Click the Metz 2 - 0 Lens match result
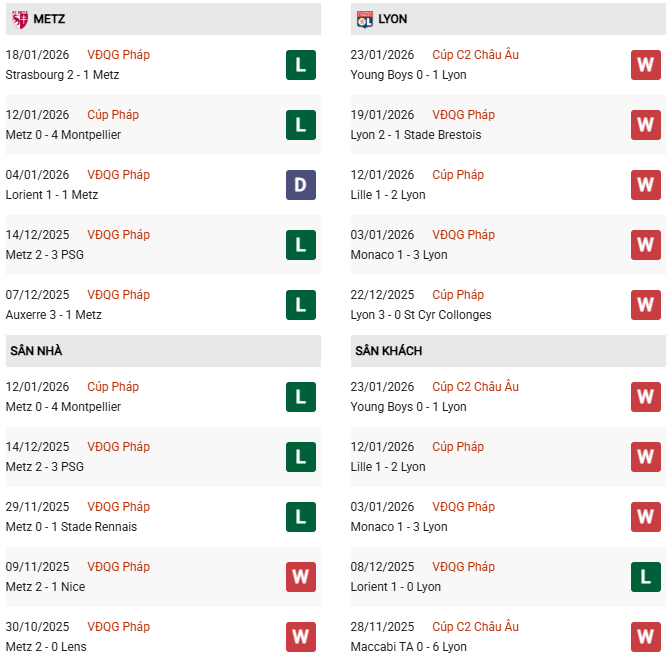 [x=46, y=647]
